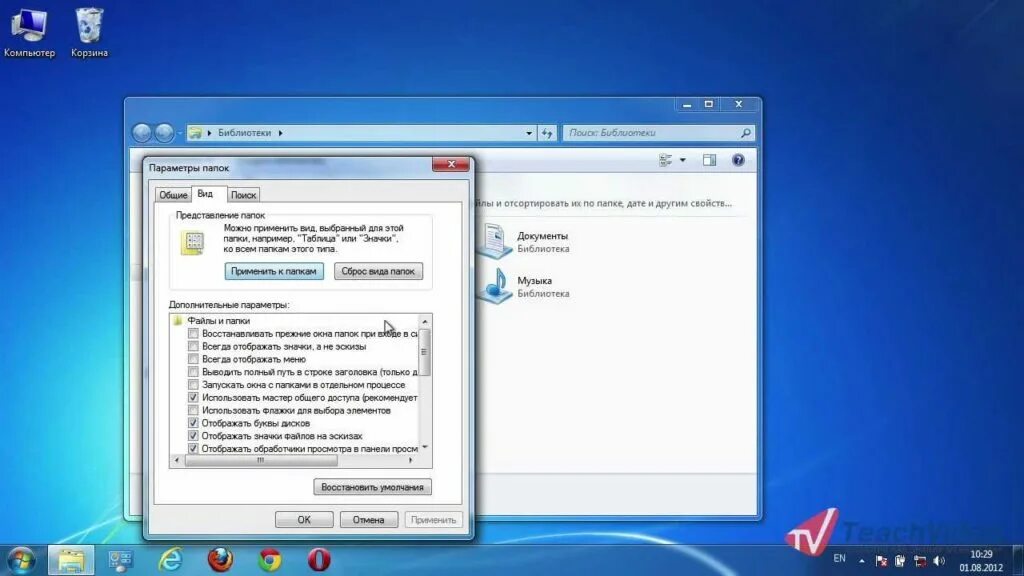Click 'Восстановить умолчания' button

tap(372, 487)
